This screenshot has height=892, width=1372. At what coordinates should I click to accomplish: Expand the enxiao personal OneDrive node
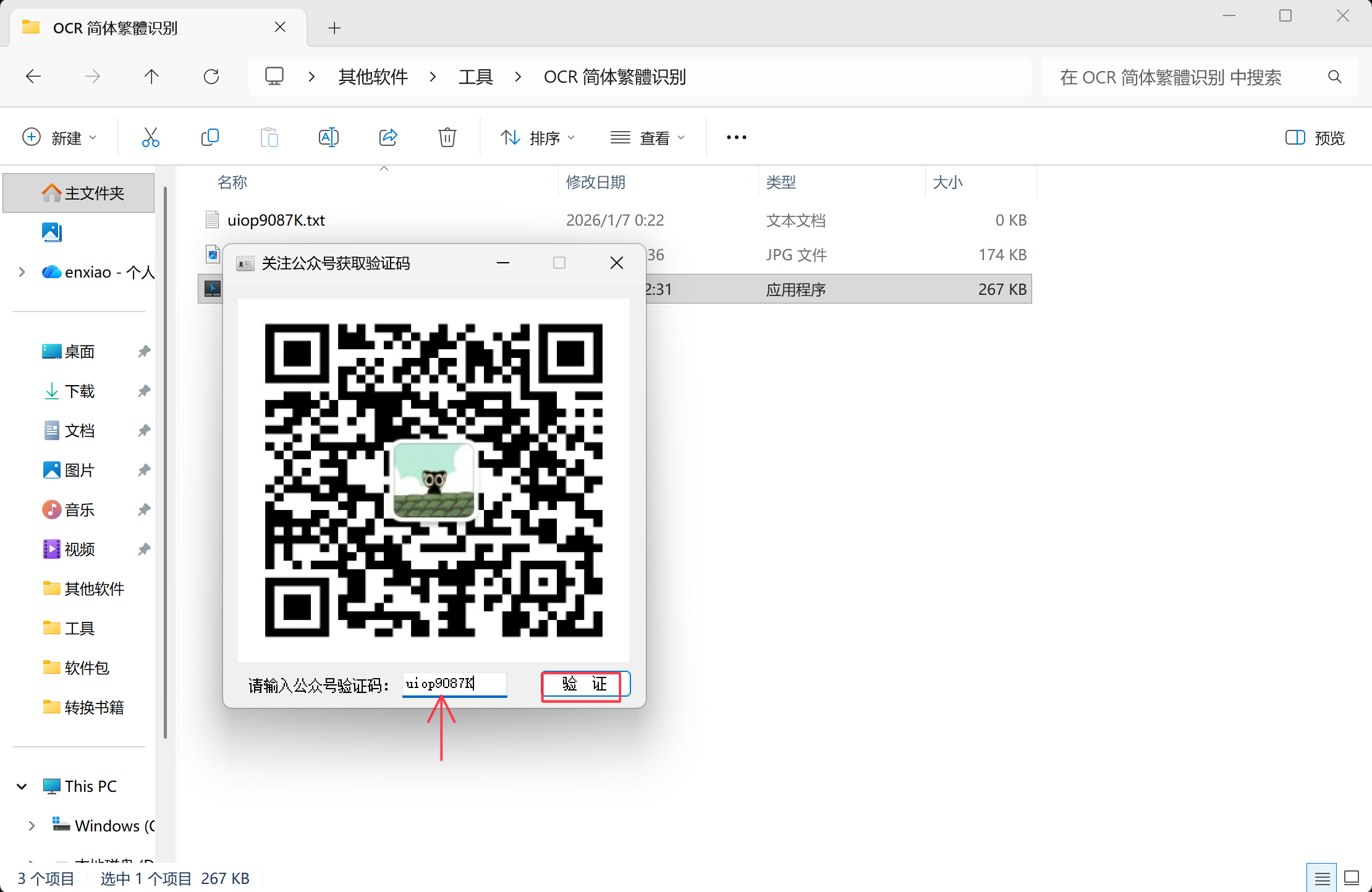(22, 272)
